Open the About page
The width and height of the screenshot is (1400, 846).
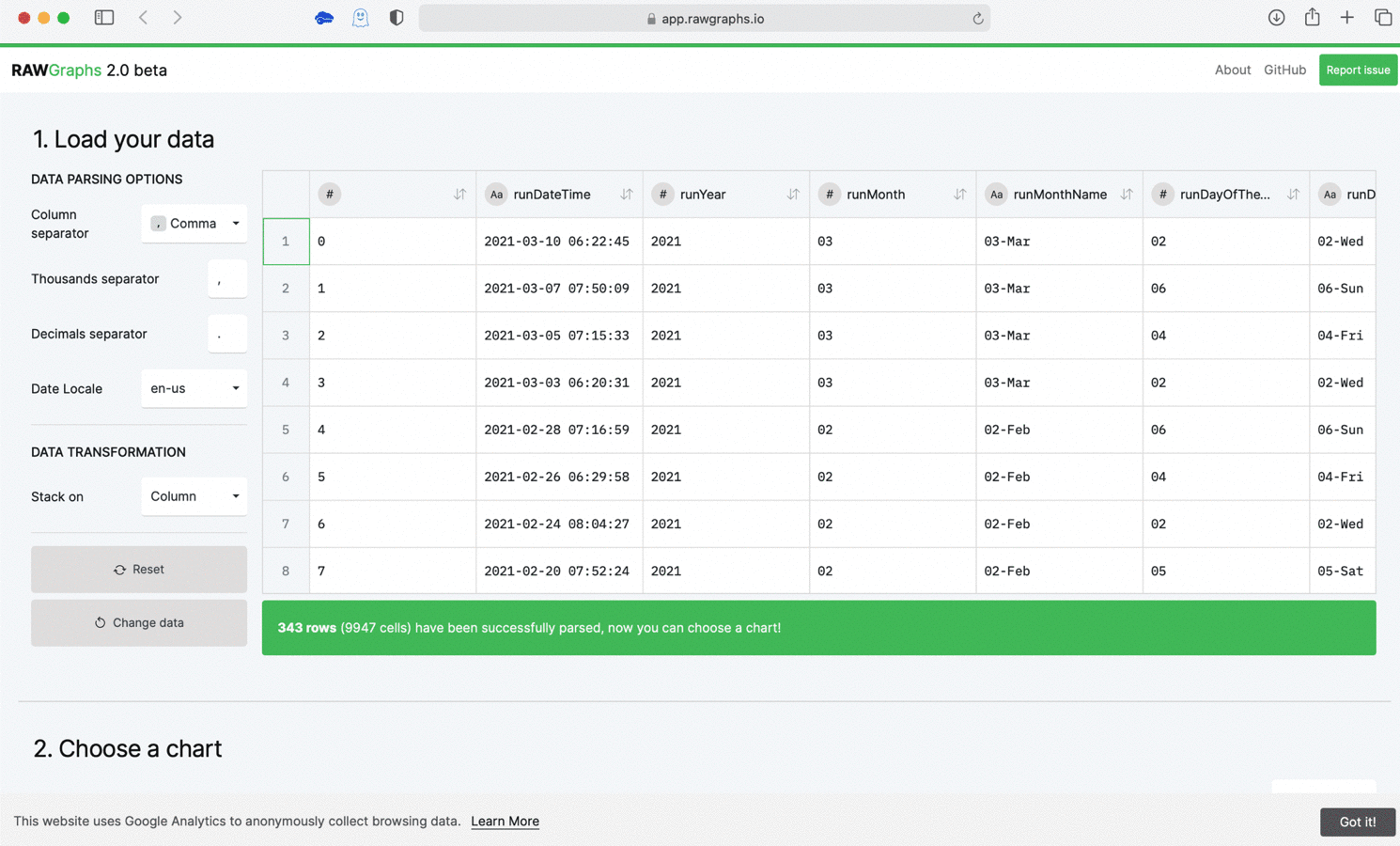[x=1232, y=70]
